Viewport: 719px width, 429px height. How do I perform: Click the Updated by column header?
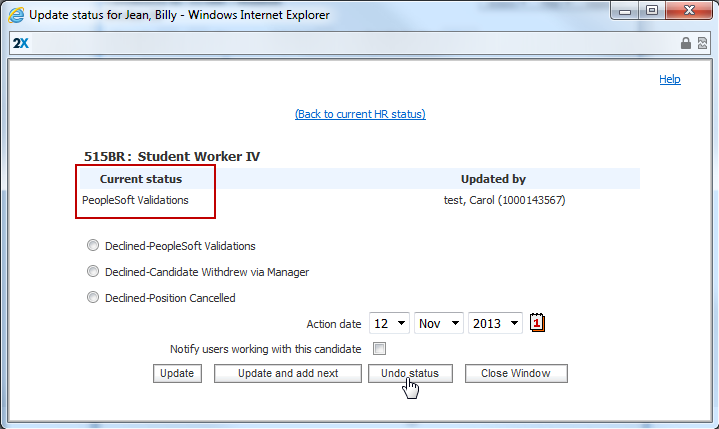click(493, 179)
